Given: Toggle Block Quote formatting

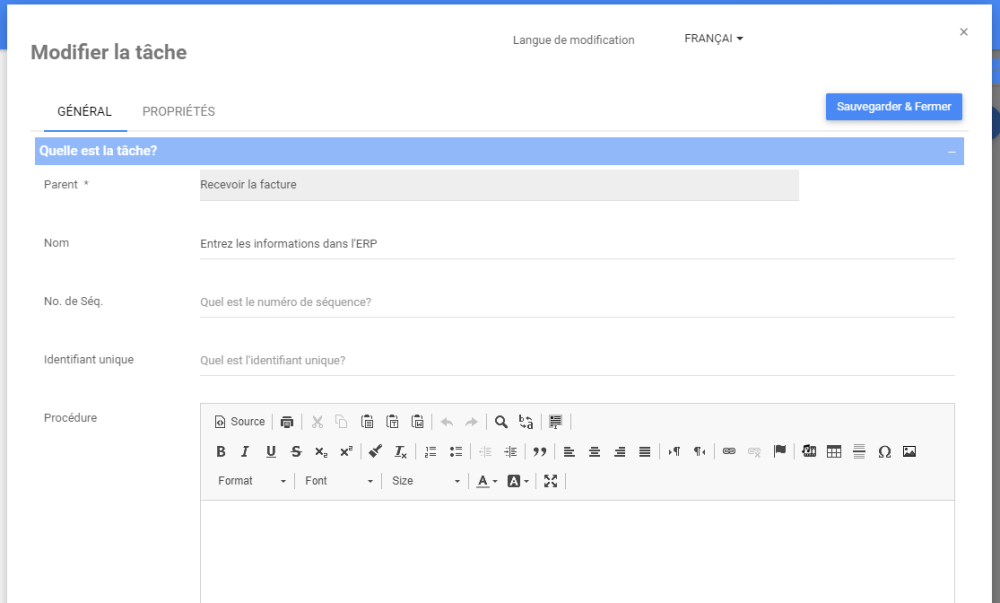Looking at the screenshot, I should (x=540, y=451).
